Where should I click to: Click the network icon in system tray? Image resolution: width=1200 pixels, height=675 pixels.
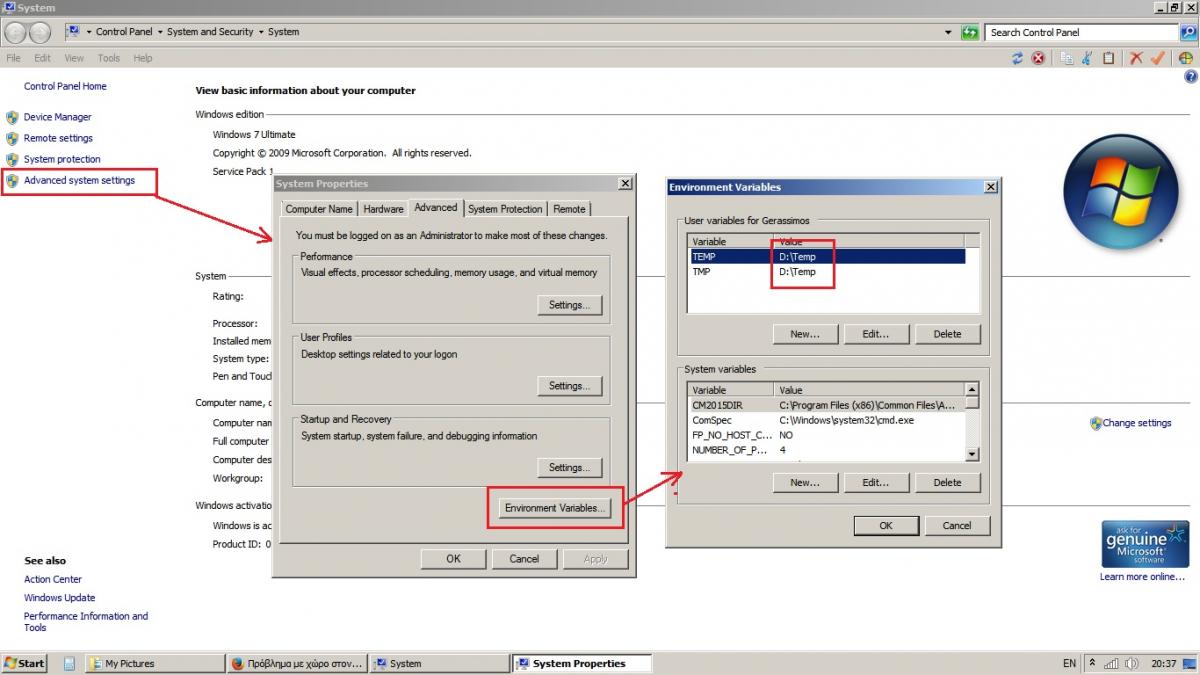(x=1111, y=663)
